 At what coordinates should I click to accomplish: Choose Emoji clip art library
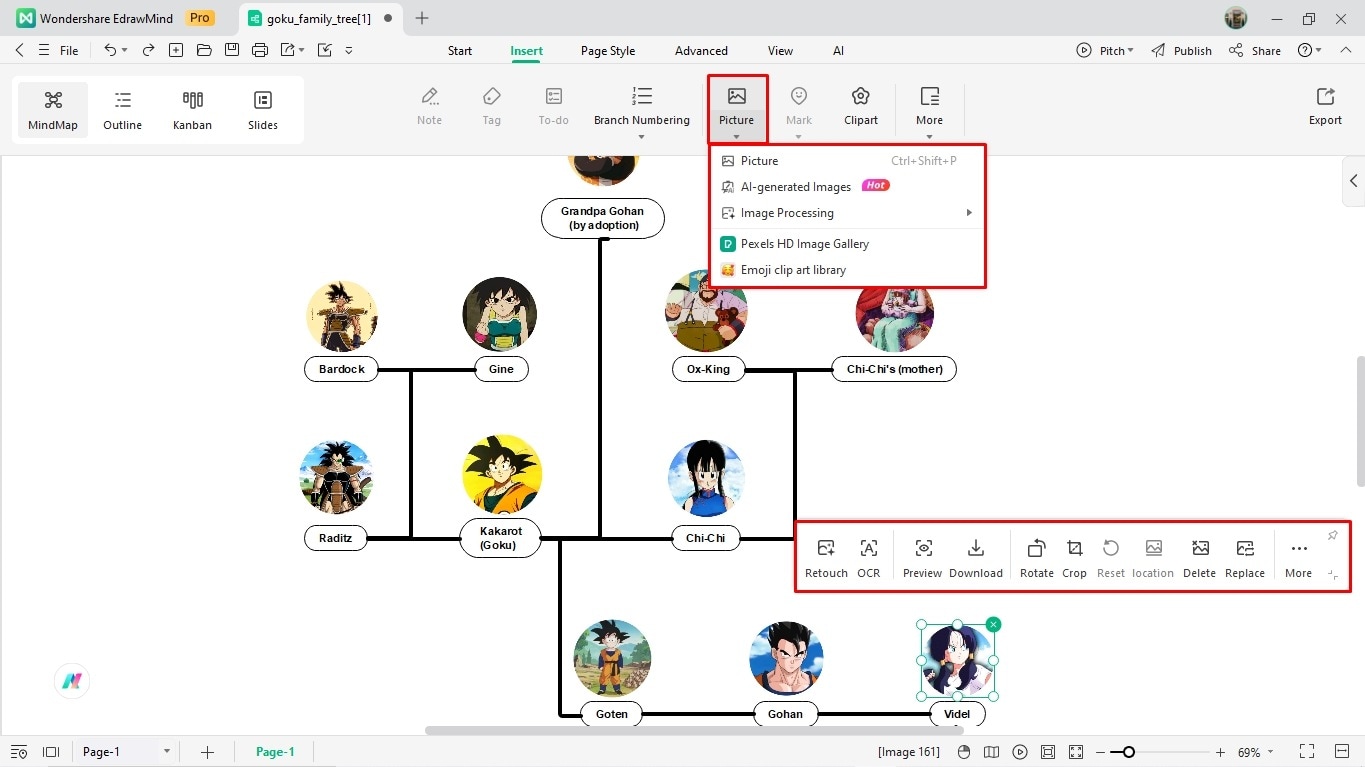(848, 270)
